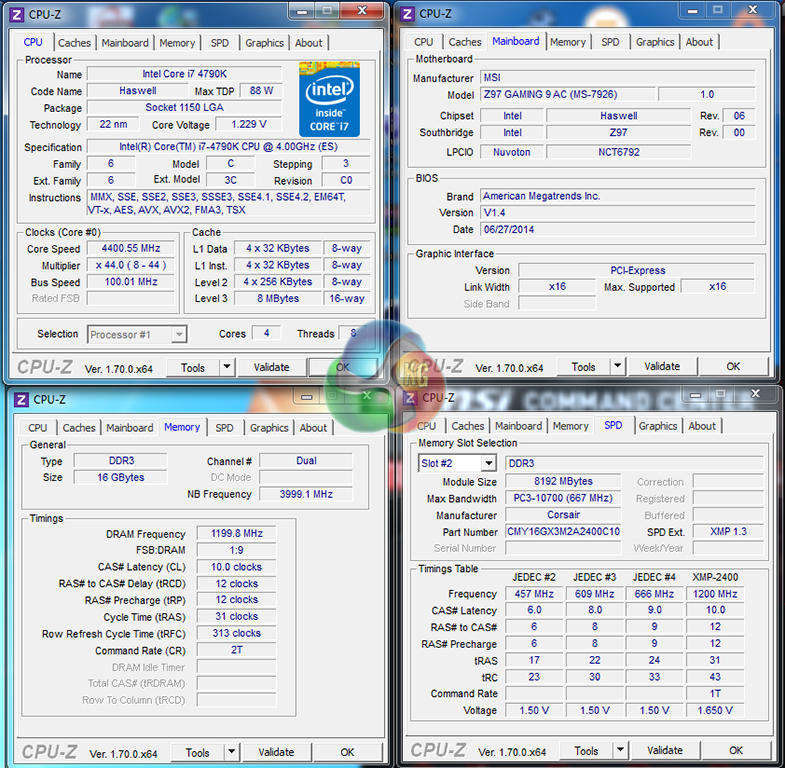Expand Tools arrow in Memory window
Screen dimensions: 785x768
[231, 751]
